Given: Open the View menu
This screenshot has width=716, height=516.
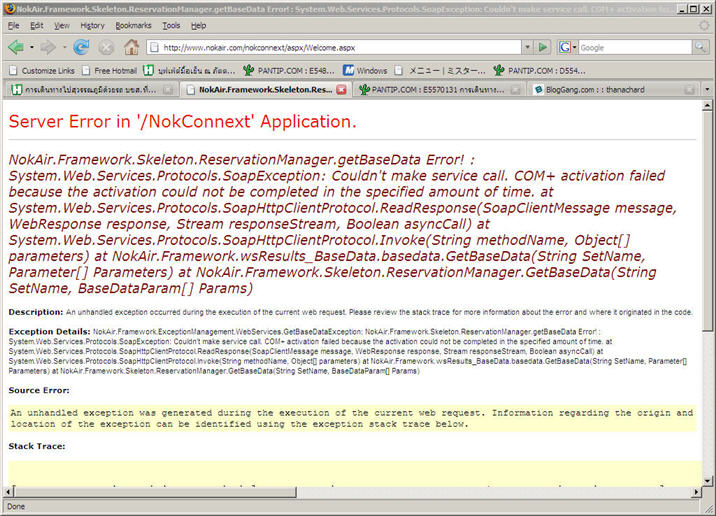Looking at the screenshot, I should tap(62, 26).
